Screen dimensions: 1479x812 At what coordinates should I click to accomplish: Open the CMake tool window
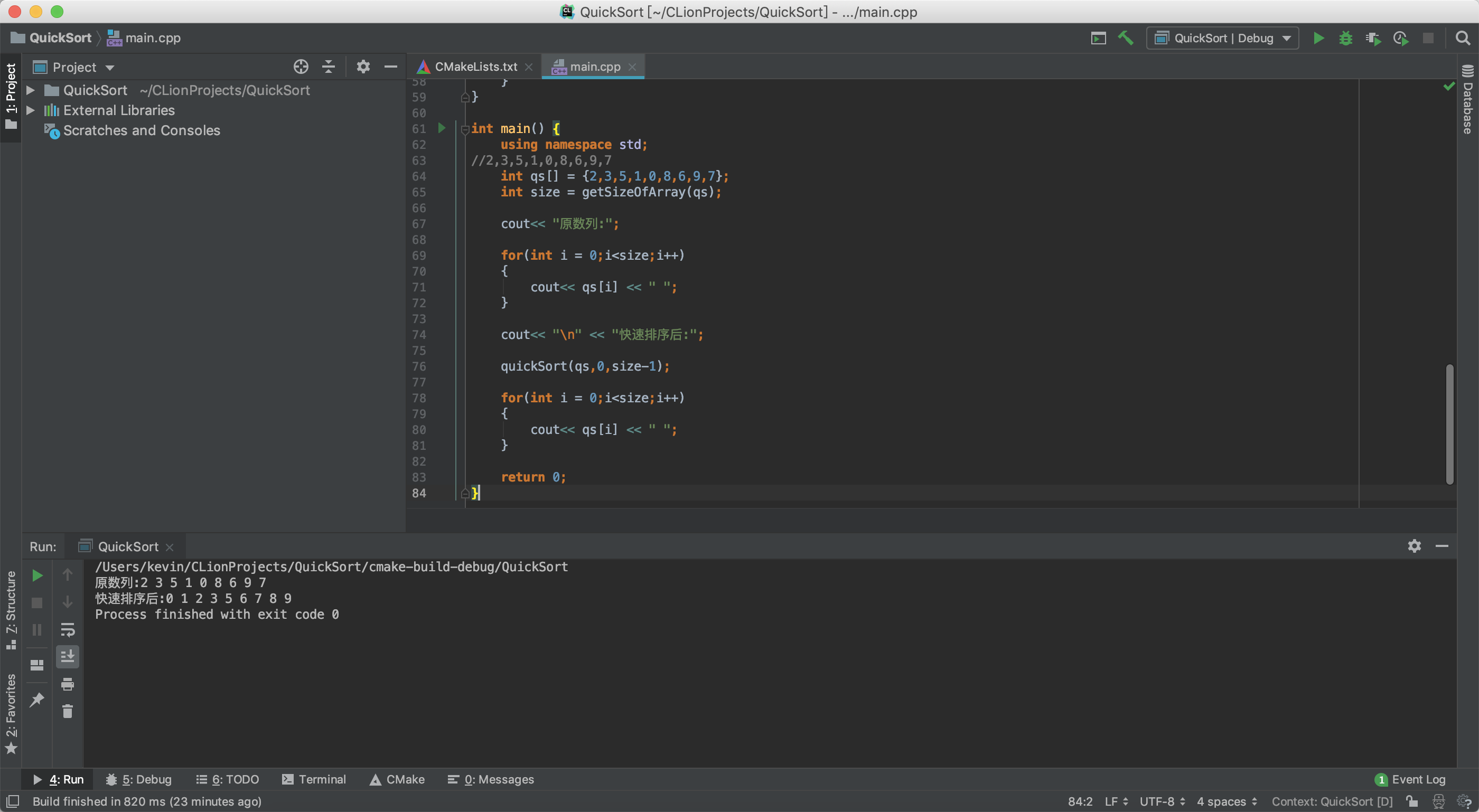[397, 779]
